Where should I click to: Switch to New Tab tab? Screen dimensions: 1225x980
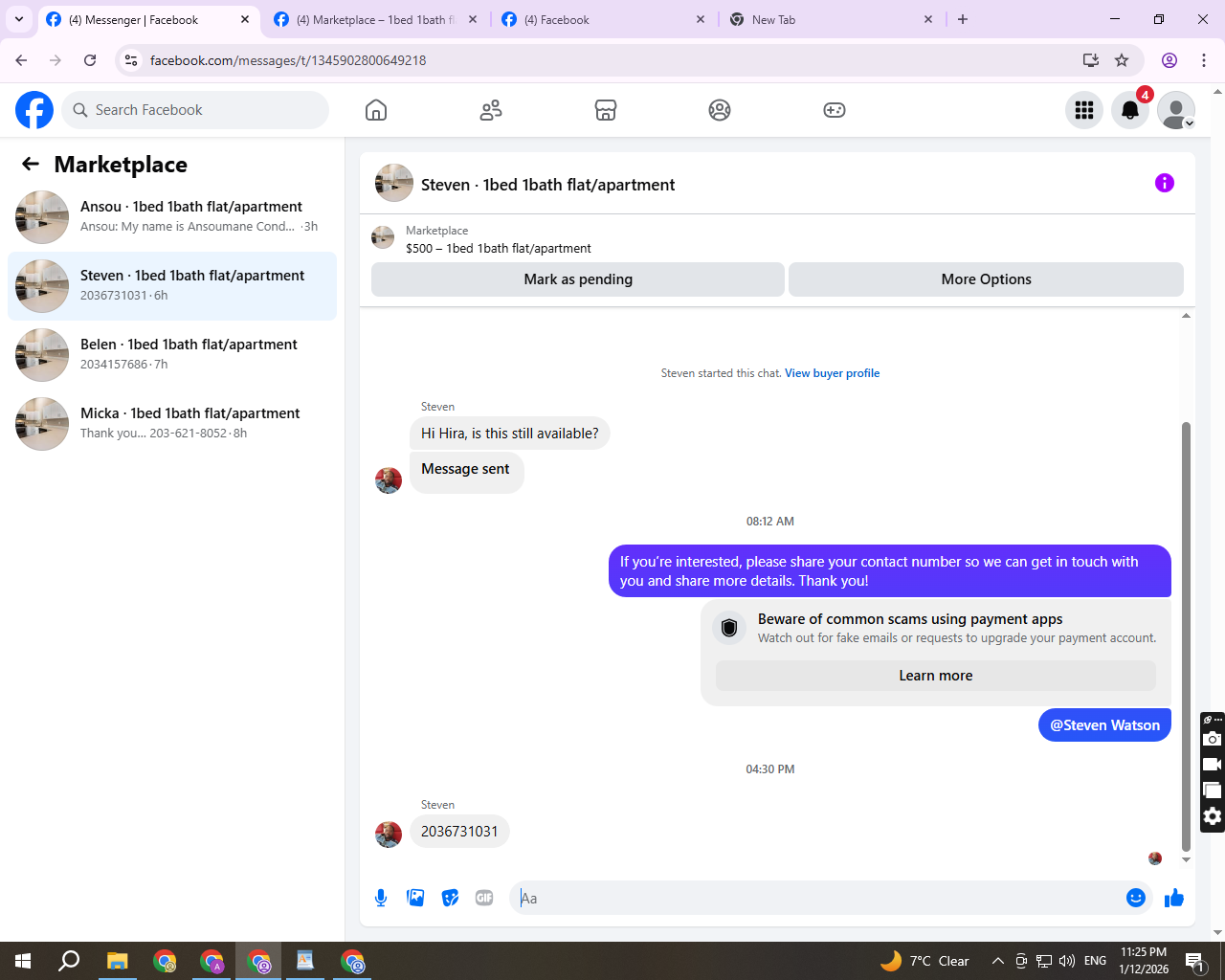(x=831, y=19)
